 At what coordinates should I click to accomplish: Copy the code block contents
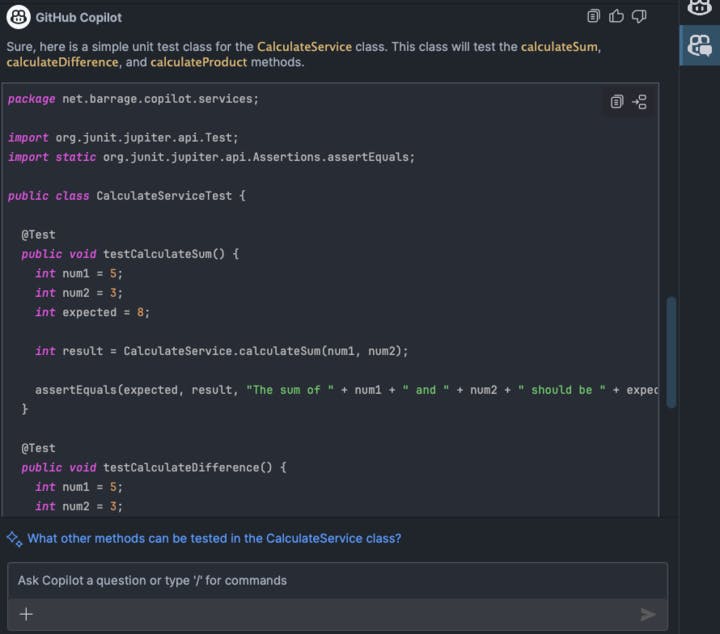[x=617, y=101]
